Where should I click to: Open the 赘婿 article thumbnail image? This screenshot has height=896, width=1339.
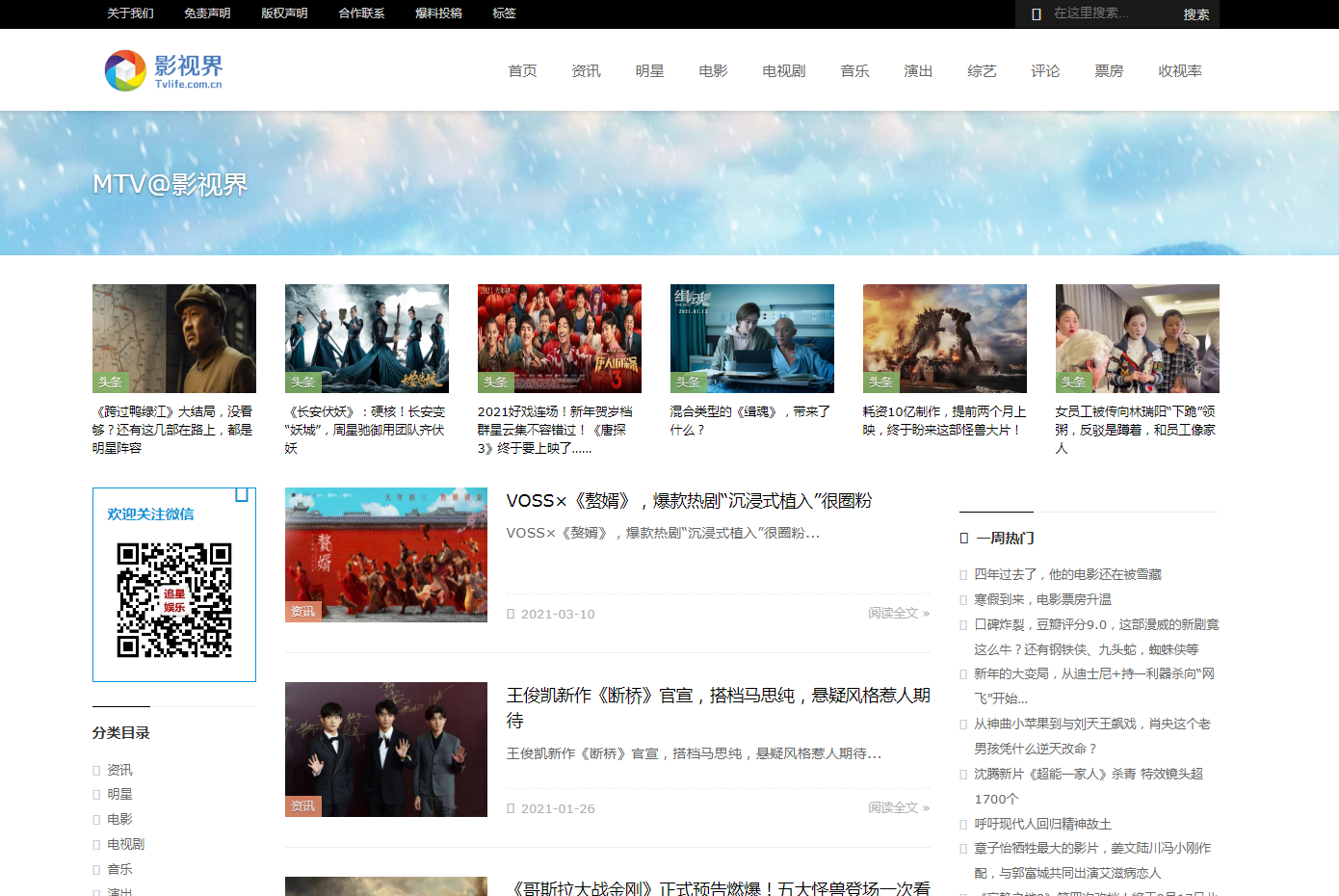tap(386, 555)
